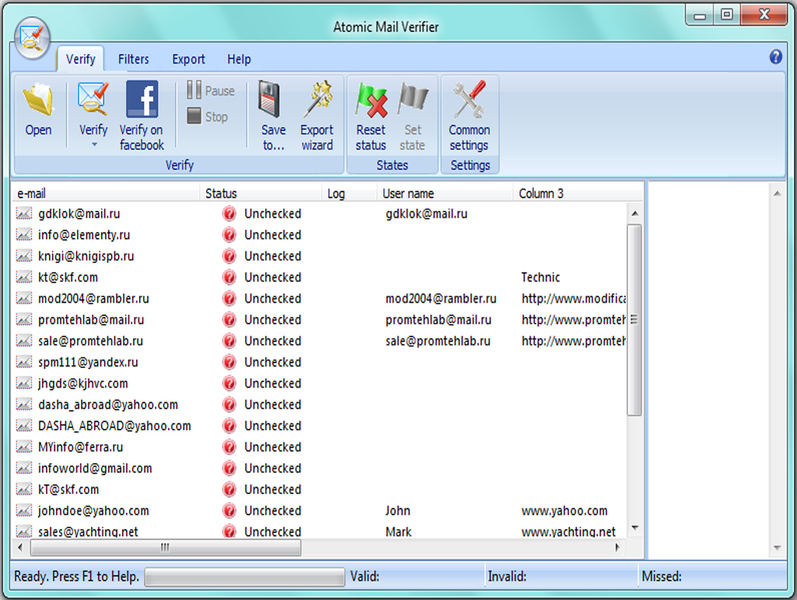Click Save to floppy disk icon

click(269, 99)
